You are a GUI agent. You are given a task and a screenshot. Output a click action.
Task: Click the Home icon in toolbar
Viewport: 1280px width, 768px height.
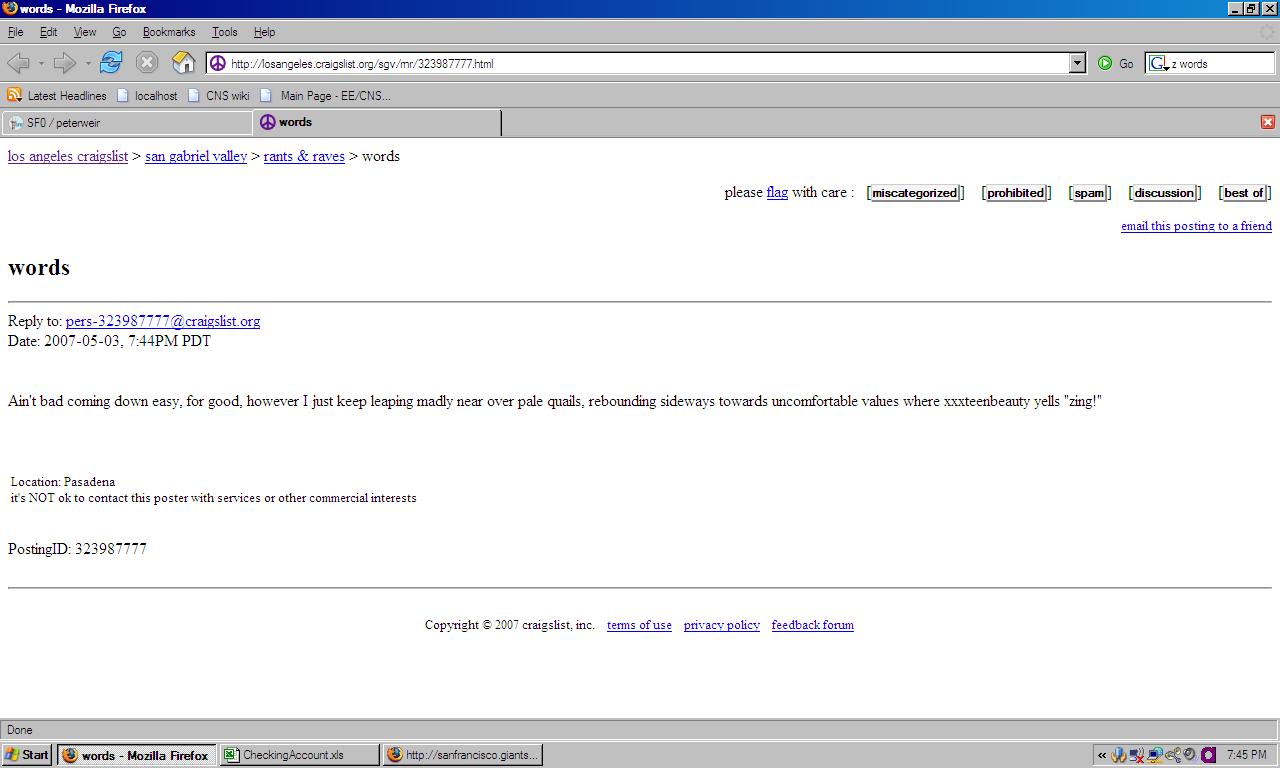pyautogui.click(x=183, y=63)
